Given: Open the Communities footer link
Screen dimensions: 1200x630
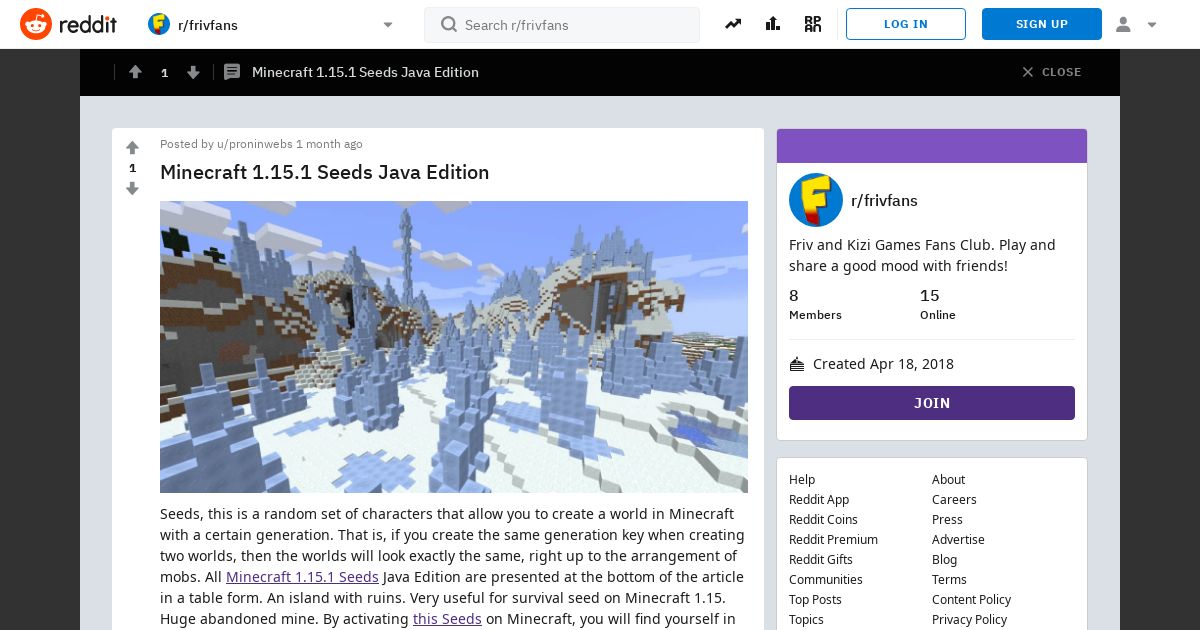Looking at the screenshot, I should 826,579.
